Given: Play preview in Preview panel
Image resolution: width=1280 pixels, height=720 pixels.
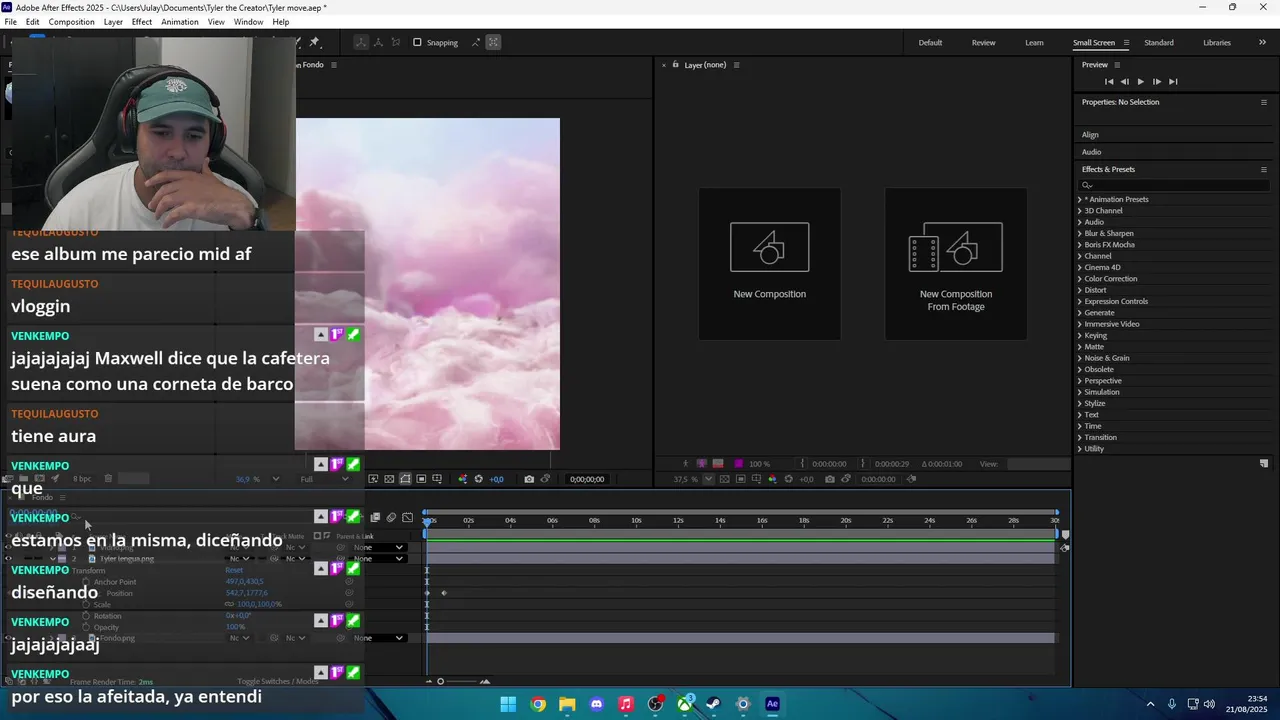Looking at the screenshot, I should [1140, 81].
